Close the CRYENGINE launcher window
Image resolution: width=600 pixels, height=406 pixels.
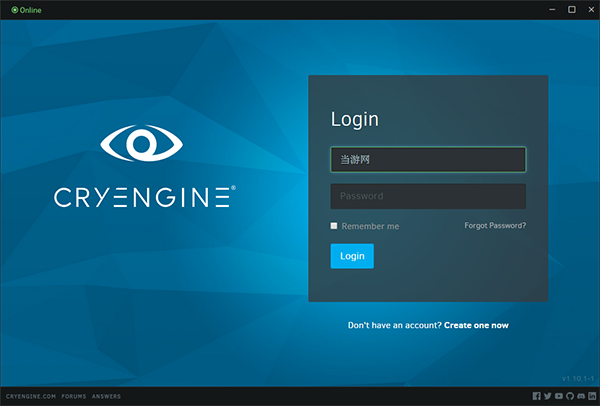591,10
